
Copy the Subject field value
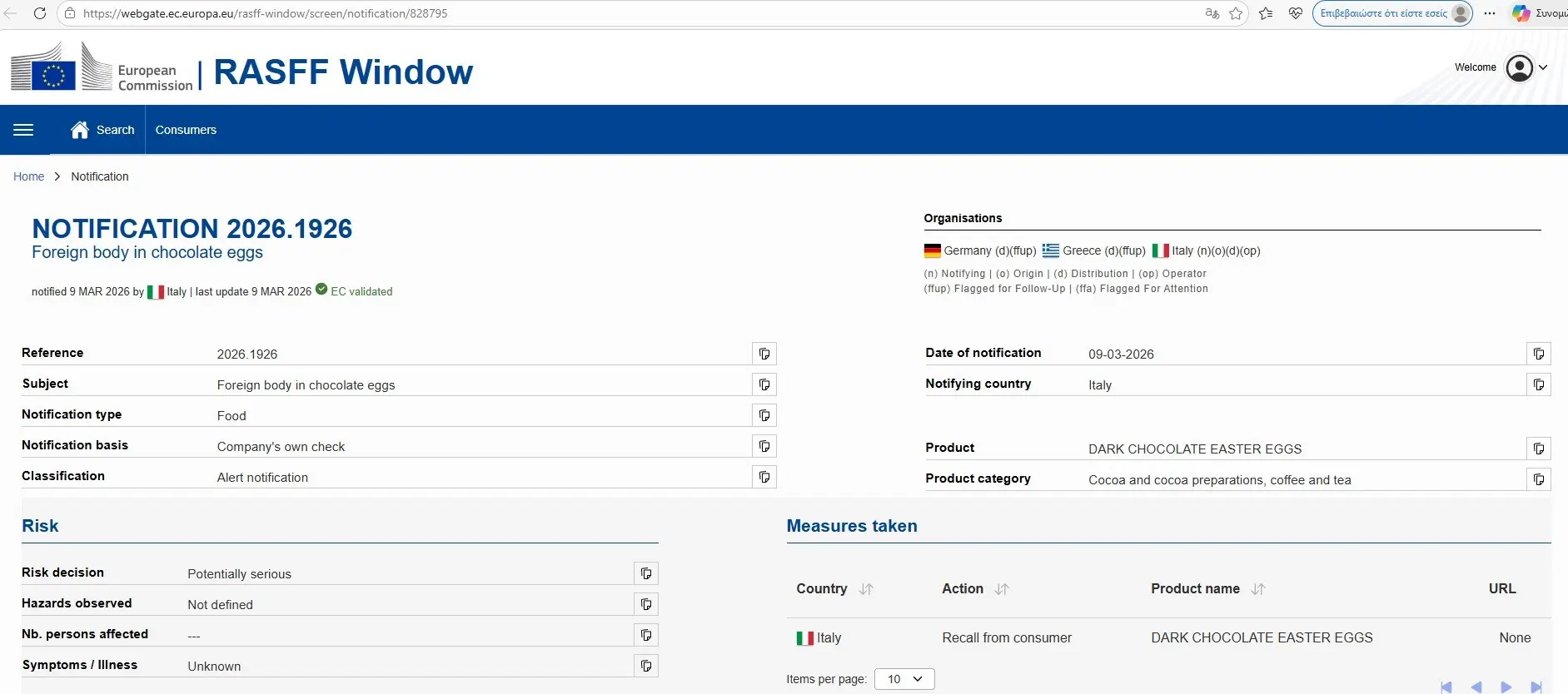764,384
